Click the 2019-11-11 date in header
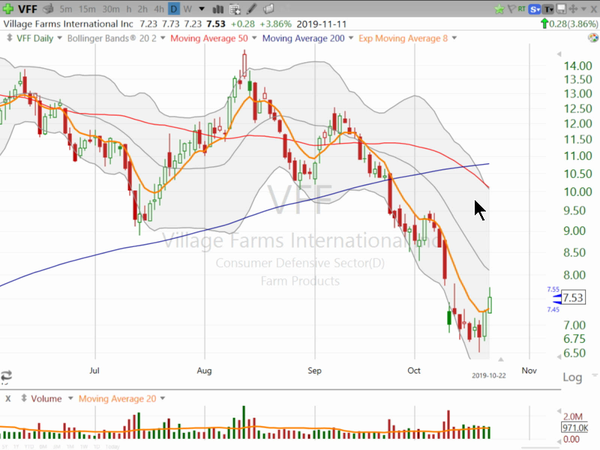Image resolution: width=600 pixels, height=450 pixels. coord(321,24)
